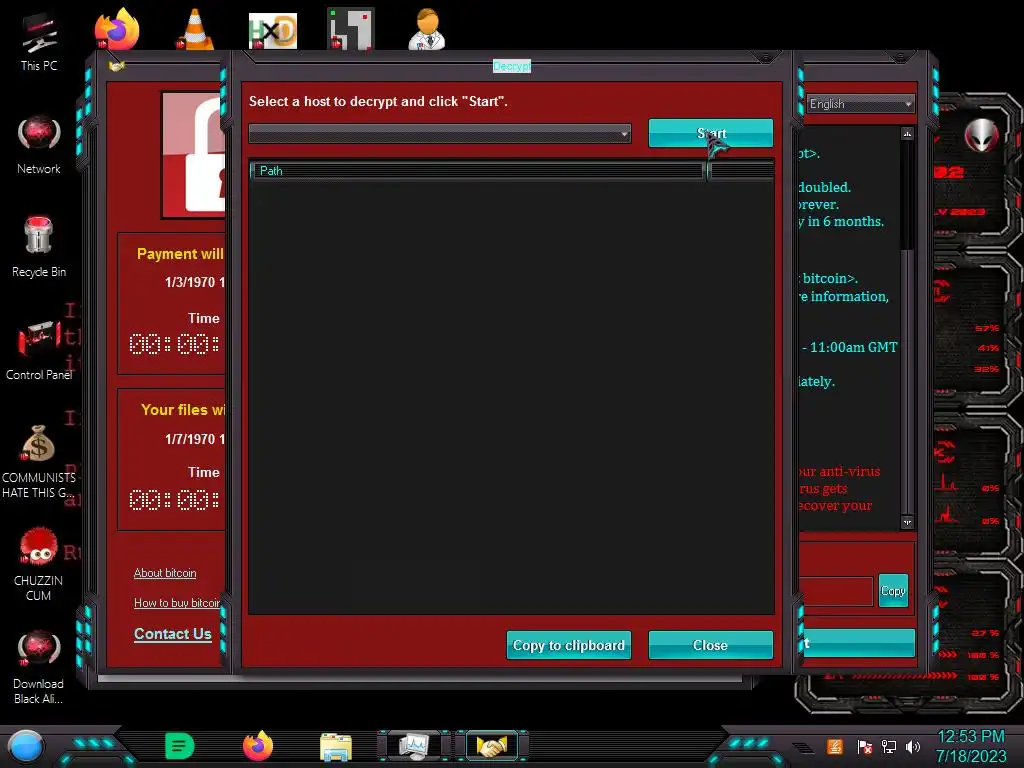Click Copy to clipboard button
The height and width of the screenshot is (768, 1024).
click(x=569, y=645)
